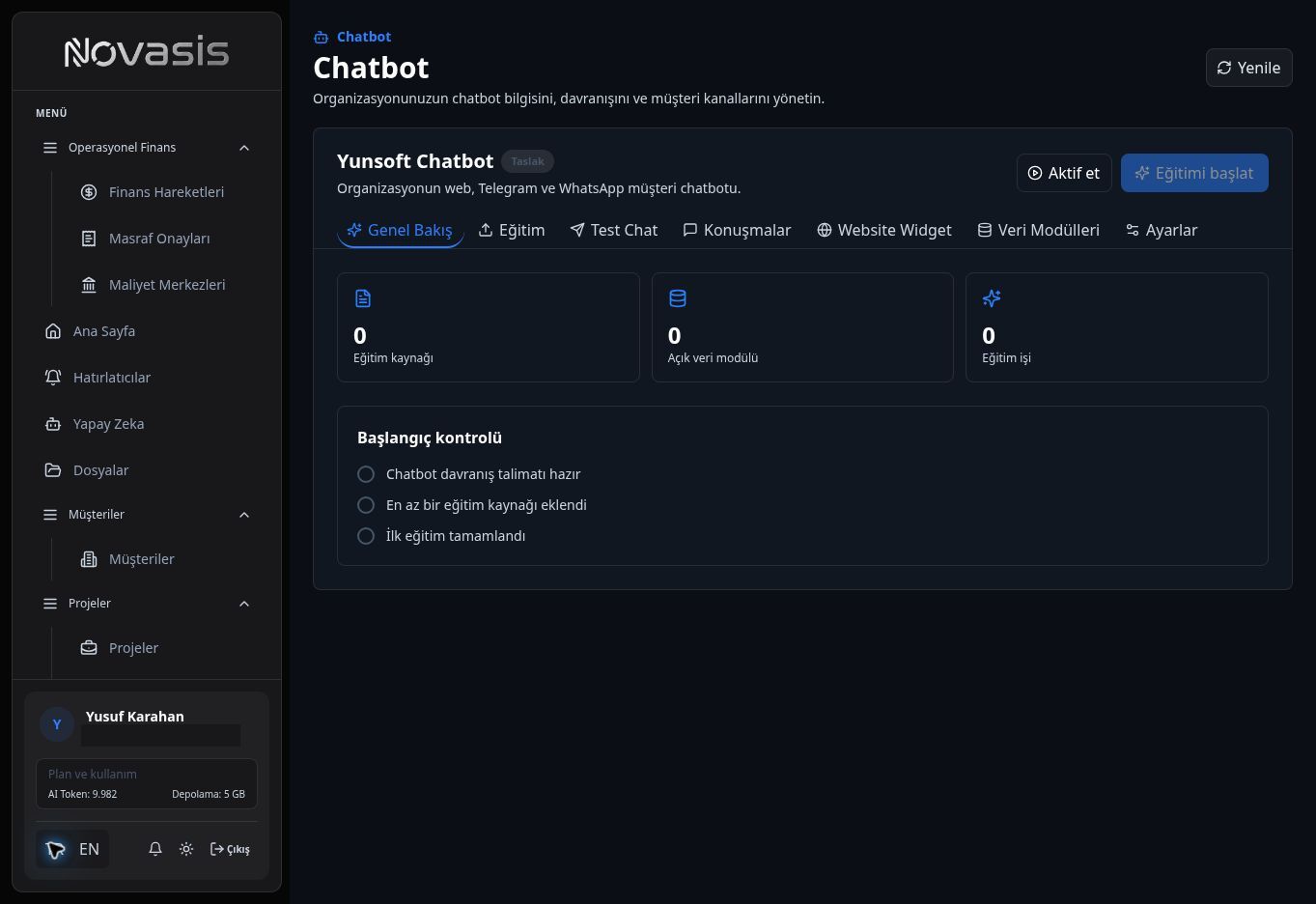Screen dimensions: 1316x904
Task: Open Hatırlatıcılar bell icon in menu
Action: click(x=53, y=378)
